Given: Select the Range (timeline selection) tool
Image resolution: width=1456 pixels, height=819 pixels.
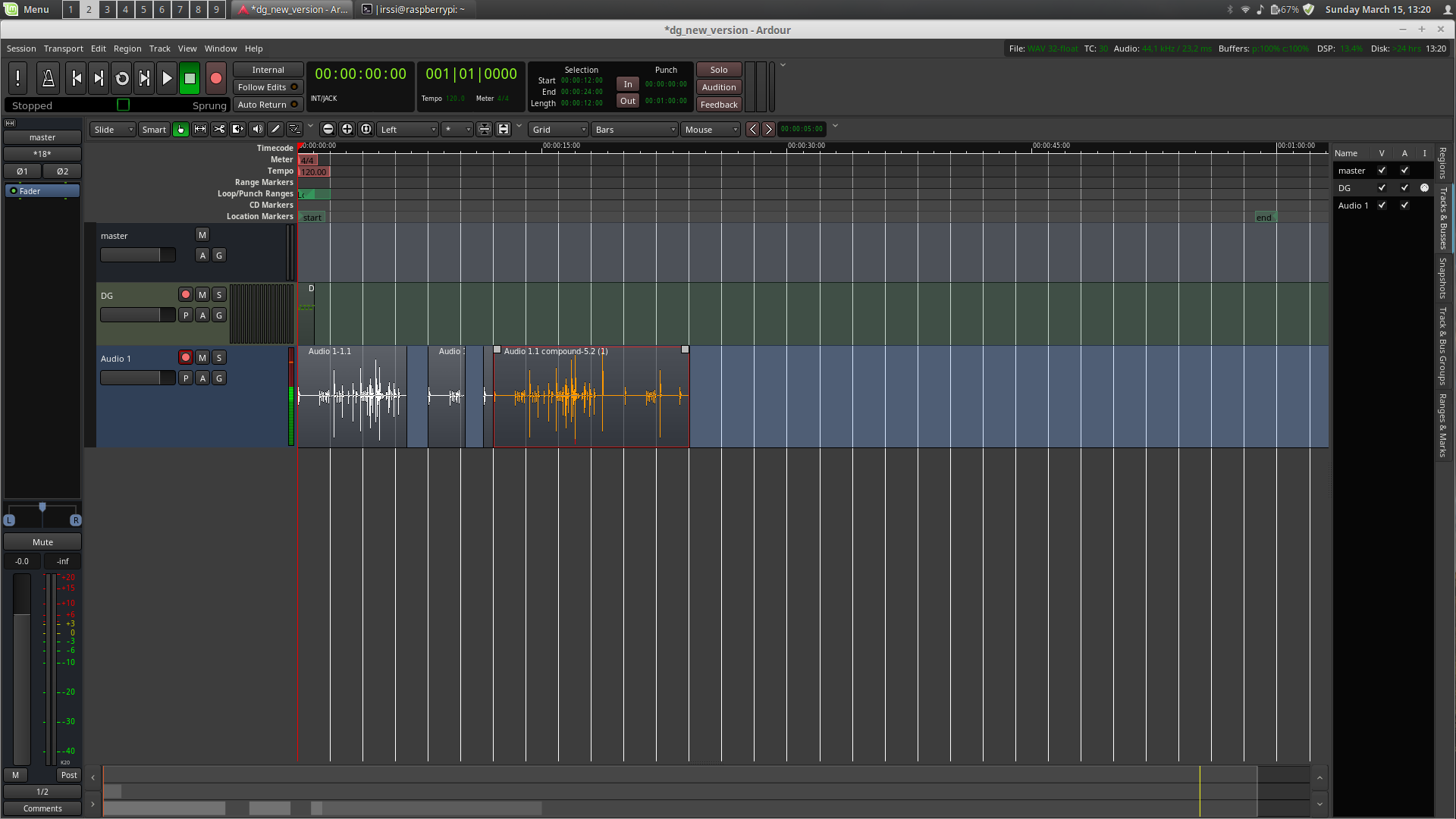Looking at the screenshot, I should point(200,130).
